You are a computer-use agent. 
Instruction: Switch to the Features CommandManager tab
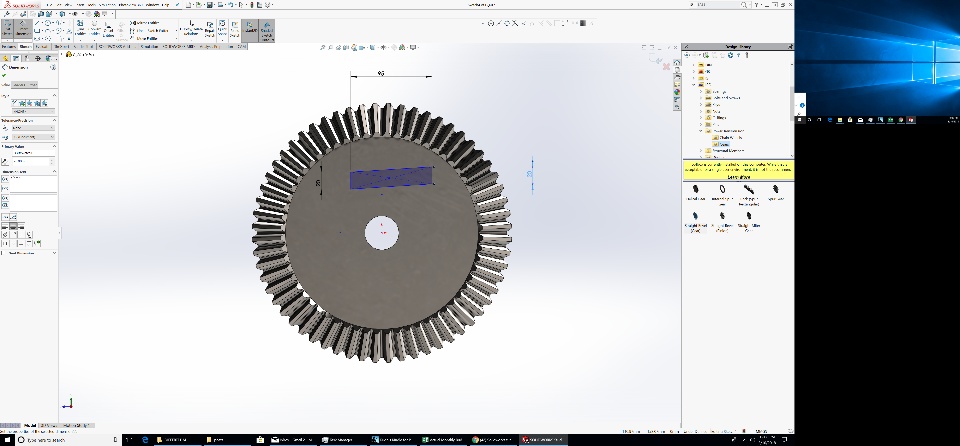pos(8,46)
